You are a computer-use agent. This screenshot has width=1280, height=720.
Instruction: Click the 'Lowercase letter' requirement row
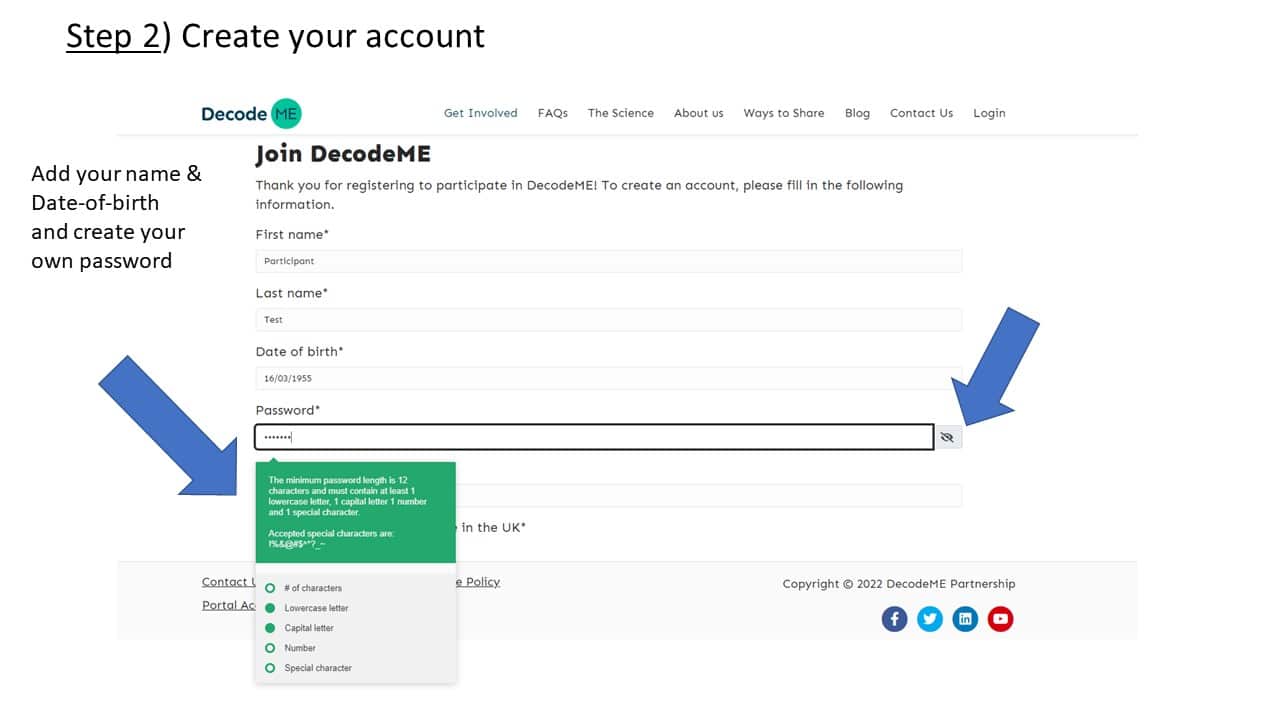(x=307, y=608)
